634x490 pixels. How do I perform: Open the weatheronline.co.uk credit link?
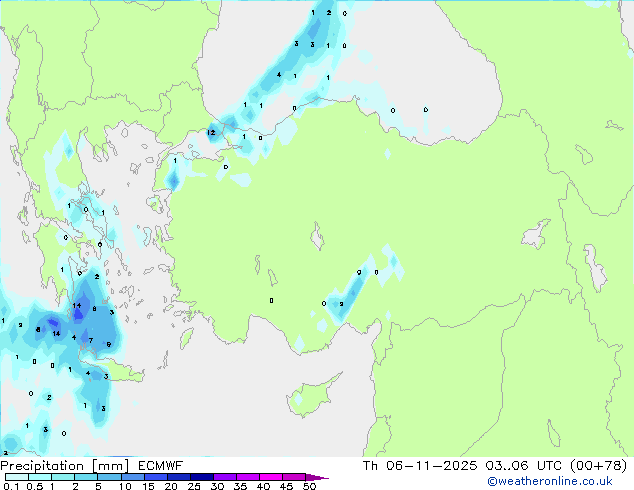coord(550,481)
